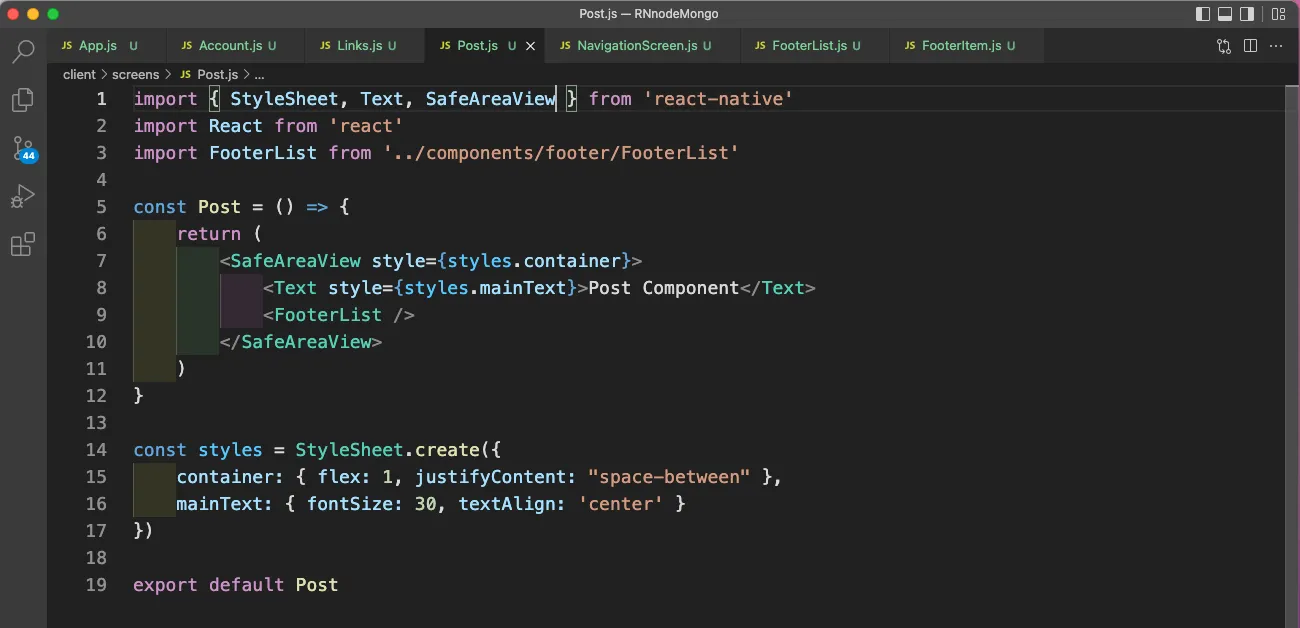The height and width of the screenshot is (628, 1300).
Task: Click the Post.js breadcrumb item
Action: (x=216, y=75)
